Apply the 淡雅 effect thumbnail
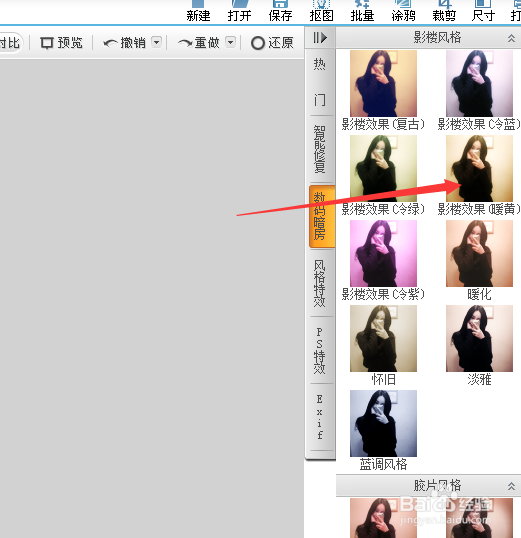 tap(479, 338)
